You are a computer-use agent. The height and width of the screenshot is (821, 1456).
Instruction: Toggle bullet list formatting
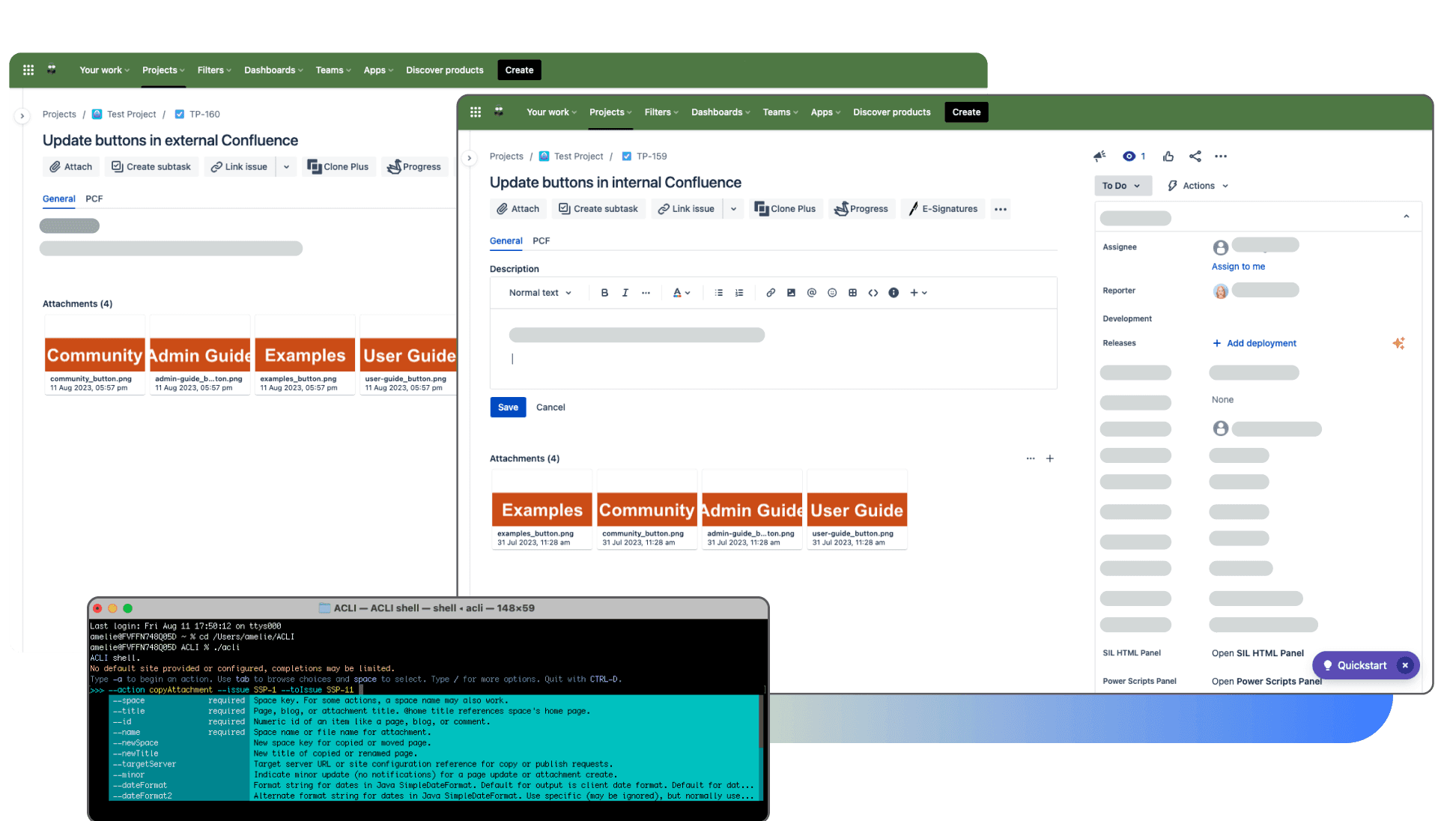coord(718,292)
